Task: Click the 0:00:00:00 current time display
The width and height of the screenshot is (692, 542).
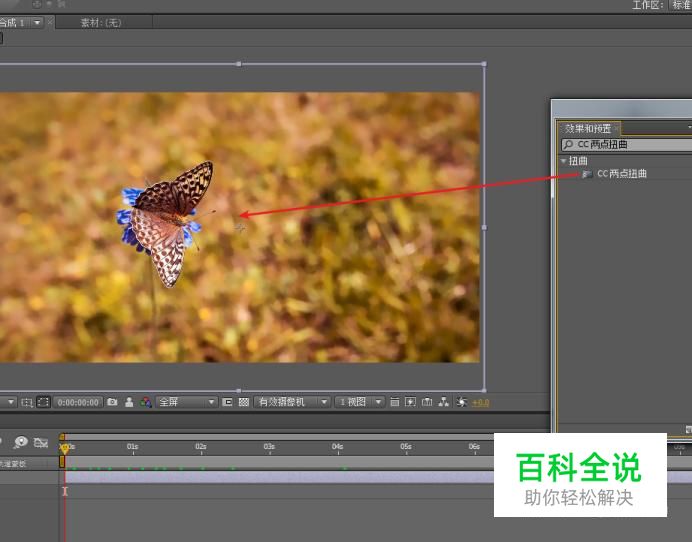Action: click(x=78, y=403)
